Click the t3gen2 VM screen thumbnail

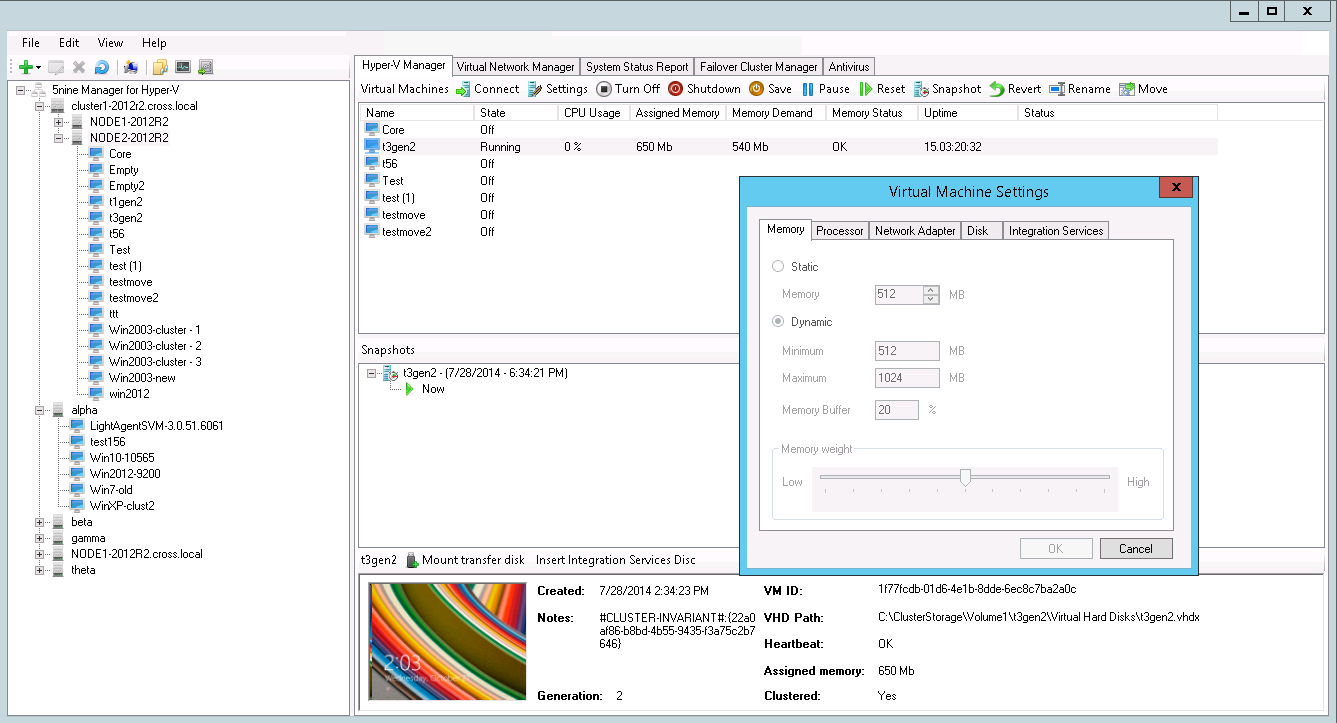click(448, 641)
